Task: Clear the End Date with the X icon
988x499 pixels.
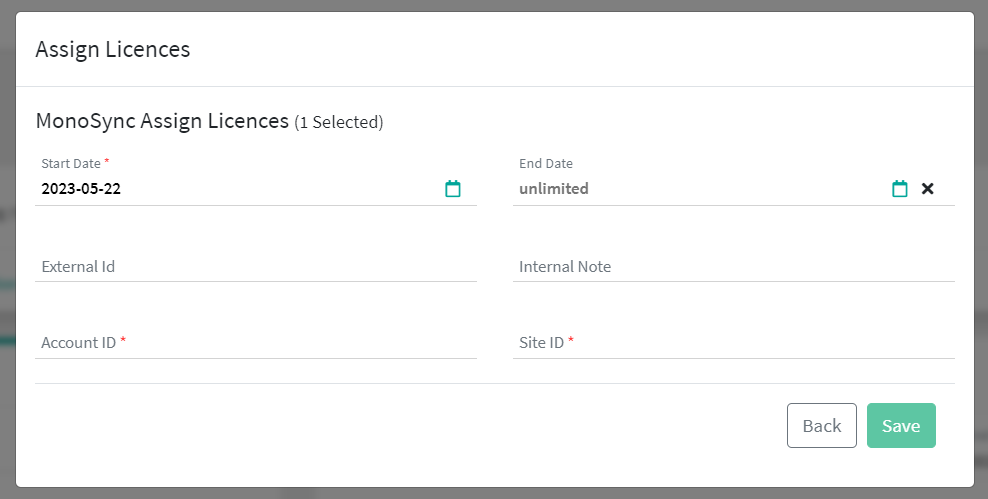Action: 928,188
